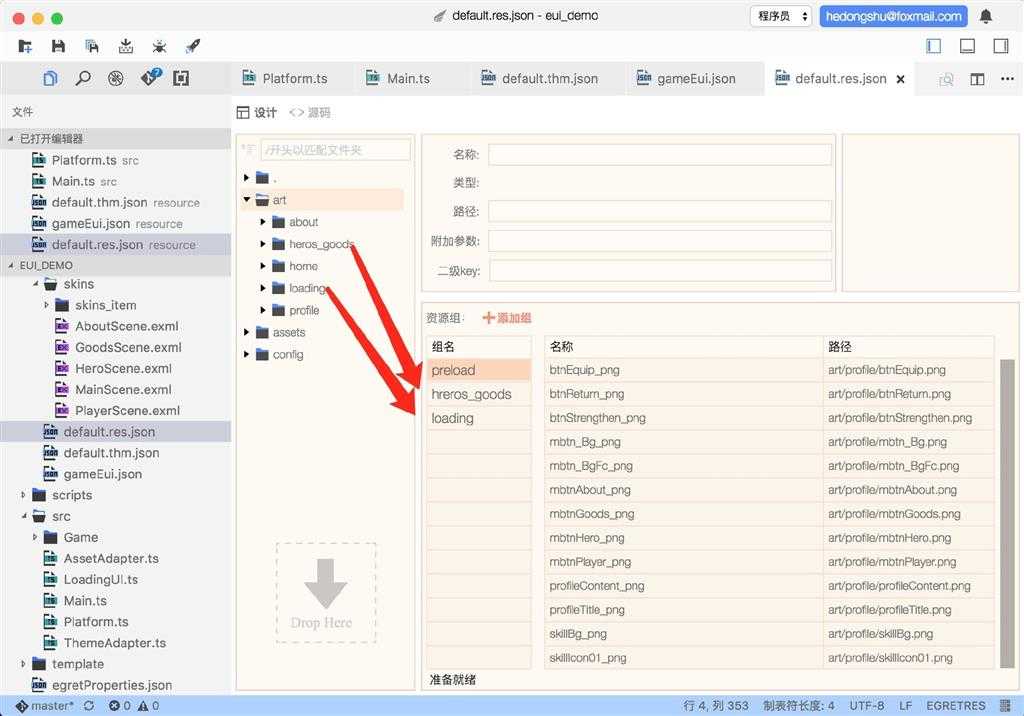Select the hreros_goods resource group
Image resolution: width=1024 pixels, height=716 pixels.
(x=479, y=395)
